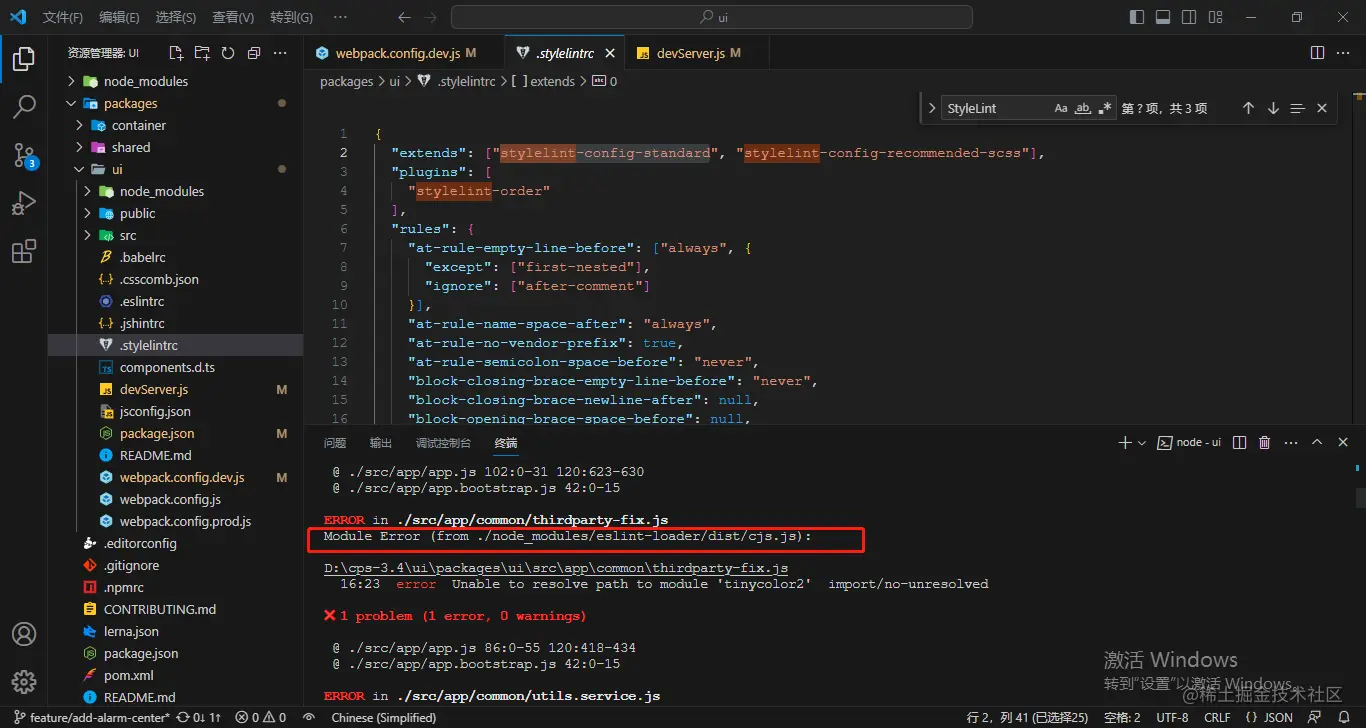Open the Accounts menu in the activity bar
Viewport: 1366px width, 728px height.
click(24, 634)
